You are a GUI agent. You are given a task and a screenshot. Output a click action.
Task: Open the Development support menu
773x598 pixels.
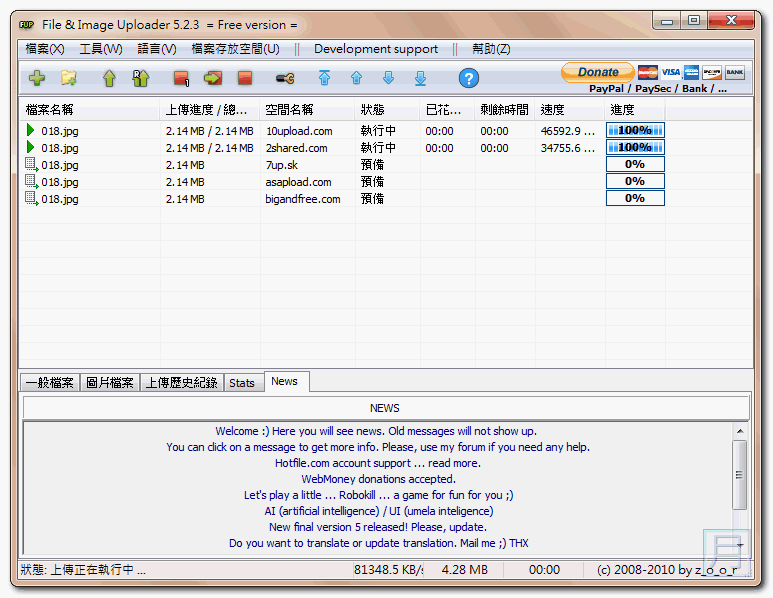pos(376,49)
